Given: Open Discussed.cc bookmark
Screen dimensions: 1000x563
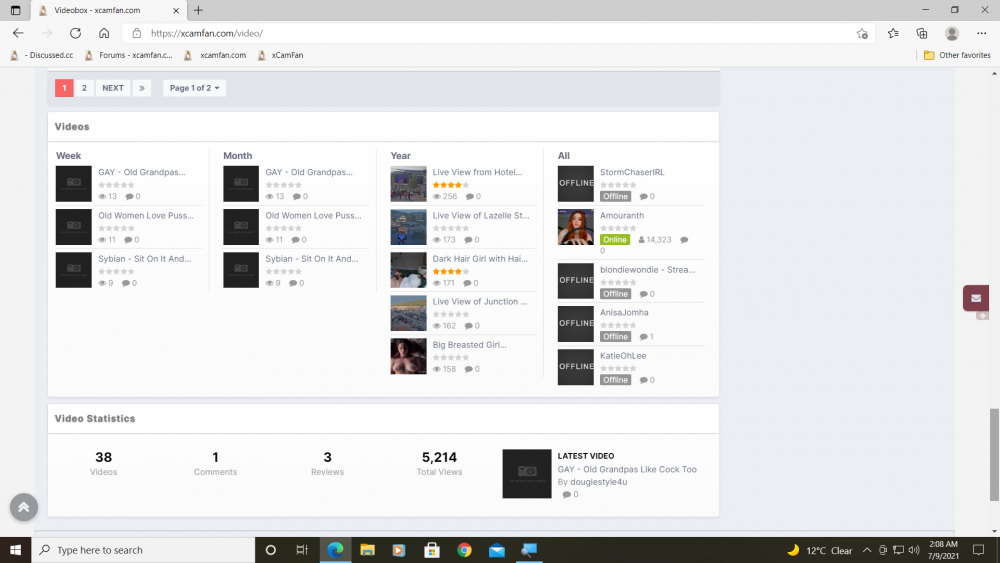Looking at the screenshot, I should pyautogui.click(x=42, y=55).
